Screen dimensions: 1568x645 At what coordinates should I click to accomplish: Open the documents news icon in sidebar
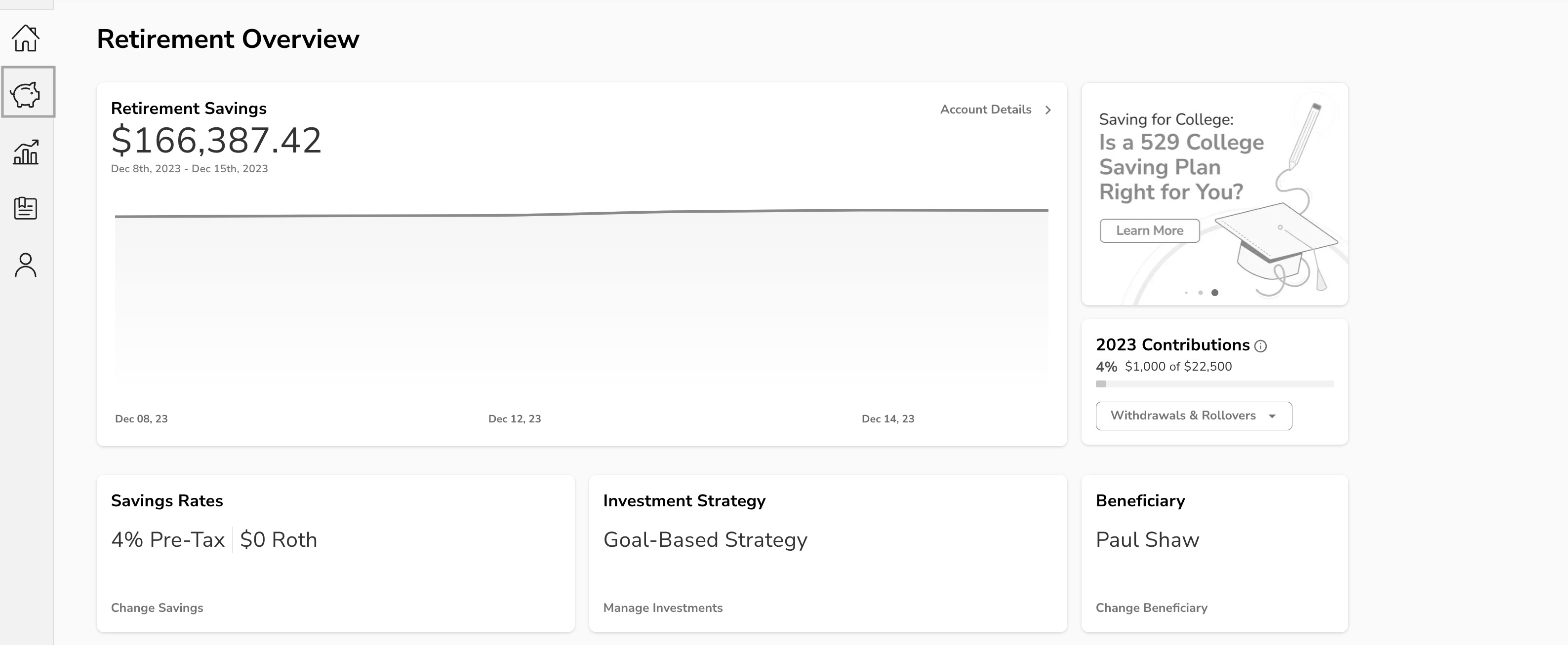coord(26,208)
